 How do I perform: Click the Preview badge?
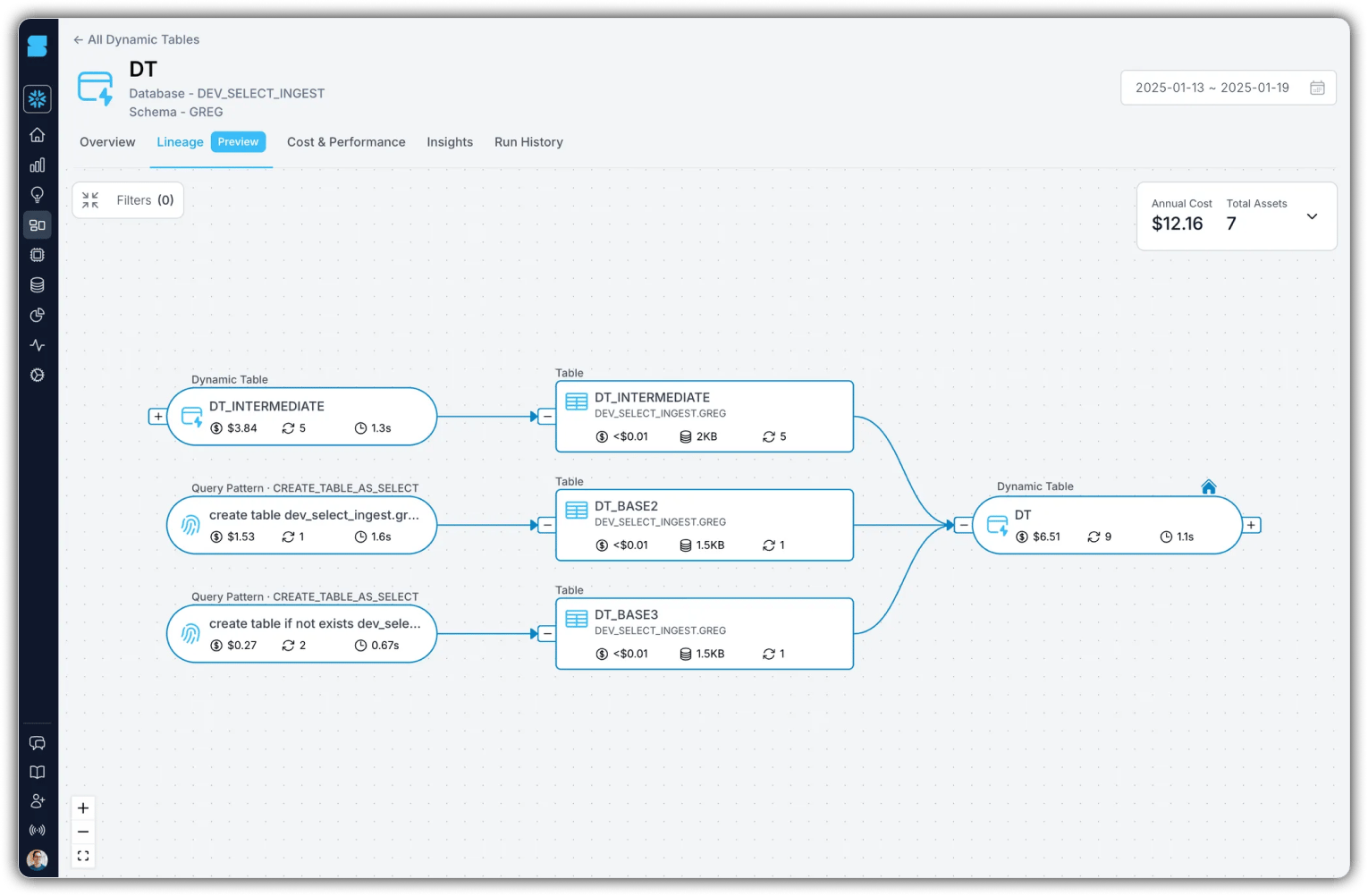tap(238, 142)
